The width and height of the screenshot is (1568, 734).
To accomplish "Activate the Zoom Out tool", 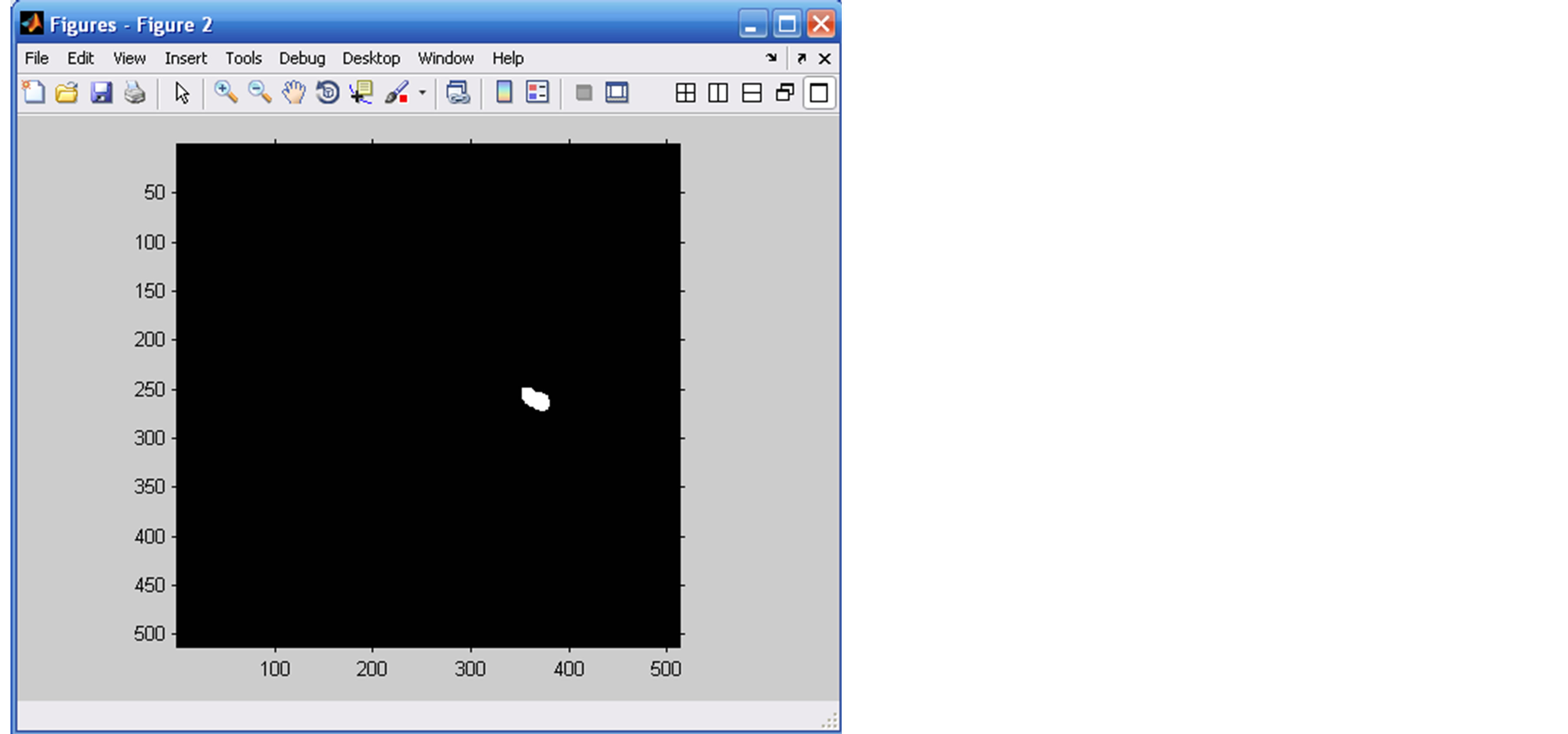I will [260, 93].
